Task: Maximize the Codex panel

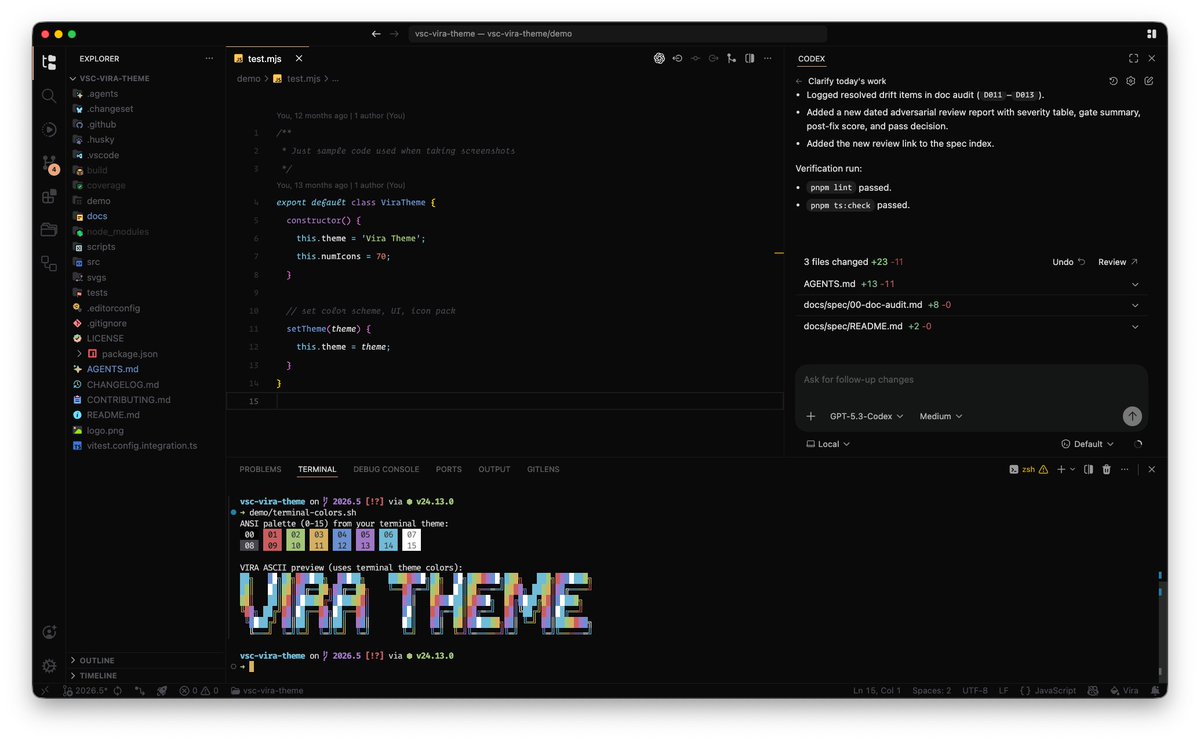Action: (1133, 59)
